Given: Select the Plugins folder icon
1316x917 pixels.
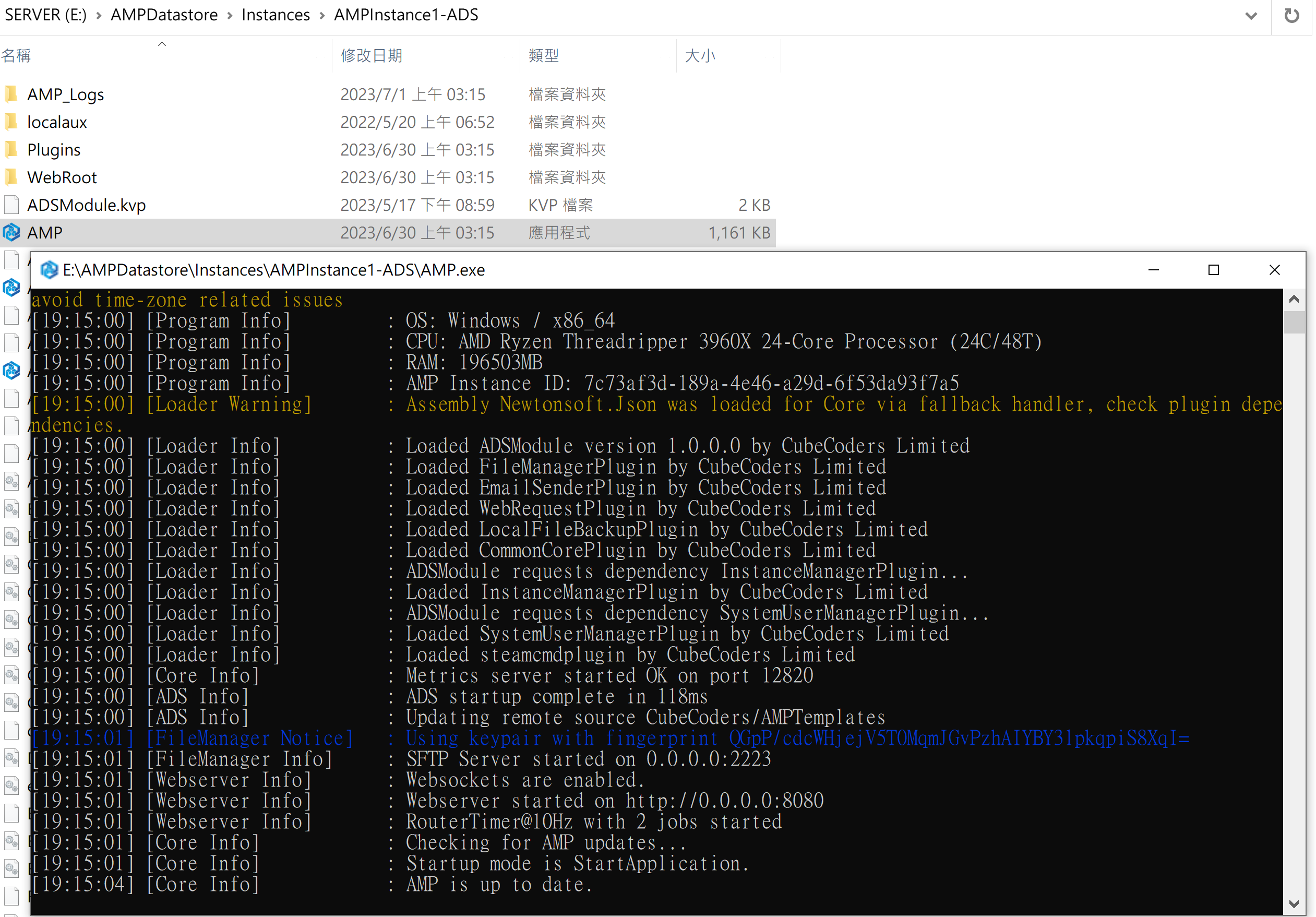Looking at the screenshot, I should coord(11,149).
